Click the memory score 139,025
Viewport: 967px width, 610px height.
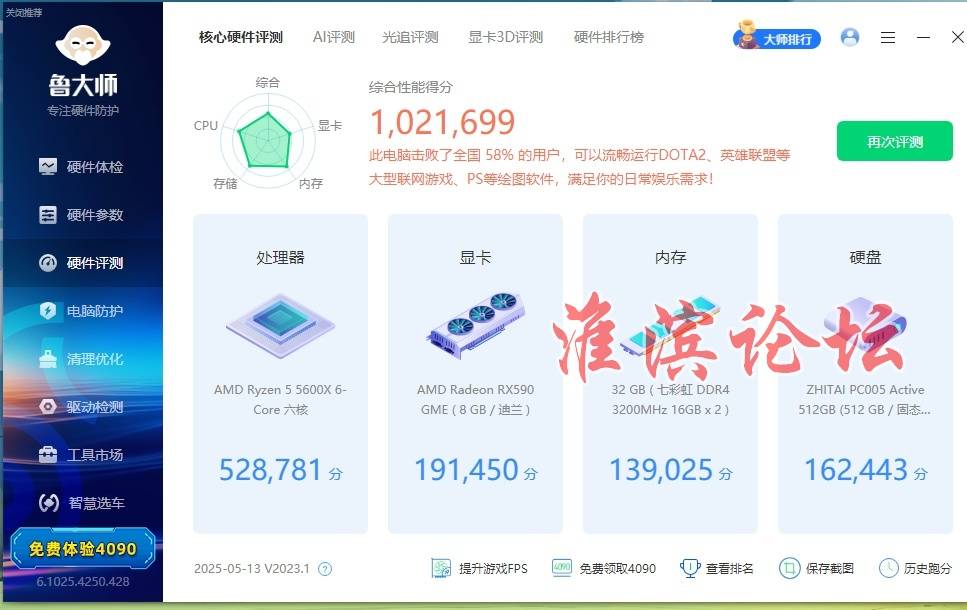point(661,470)
